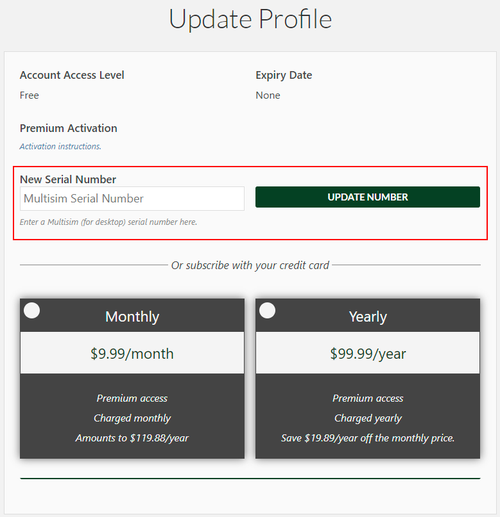
Task: Focus the Multisim Serial Number field
Action: click(132, 198)
